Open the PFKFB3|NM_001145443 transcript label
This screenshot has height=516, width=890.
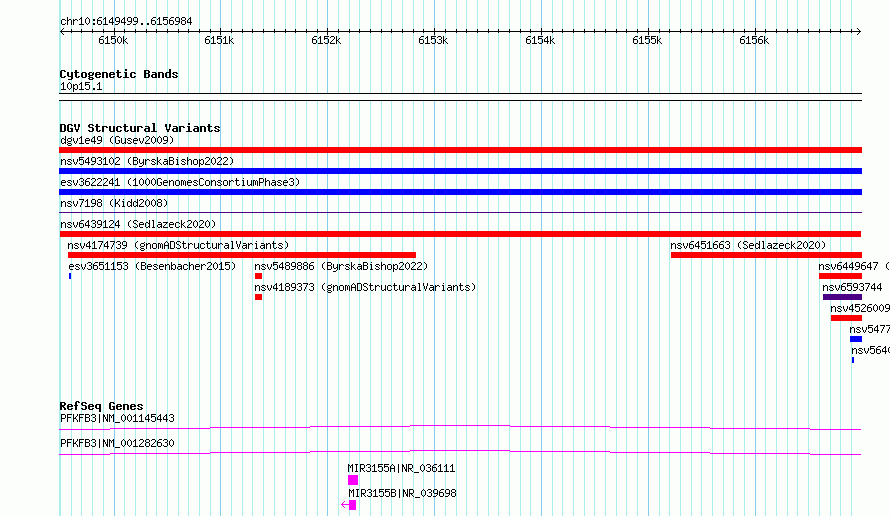117,418
